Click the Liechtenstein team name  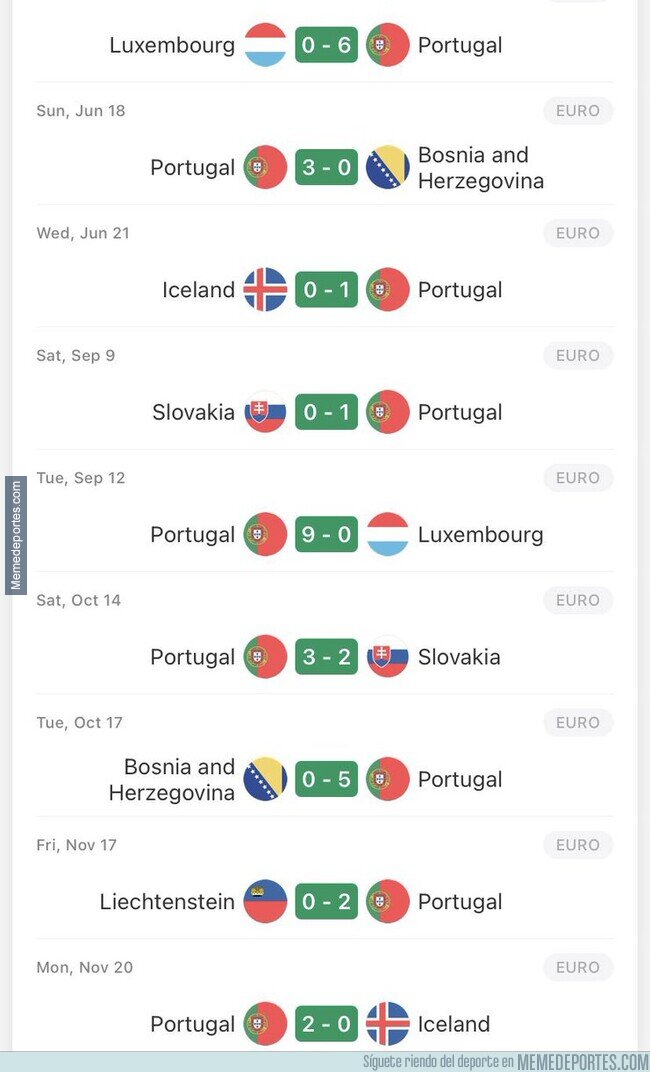coord(167,902)
